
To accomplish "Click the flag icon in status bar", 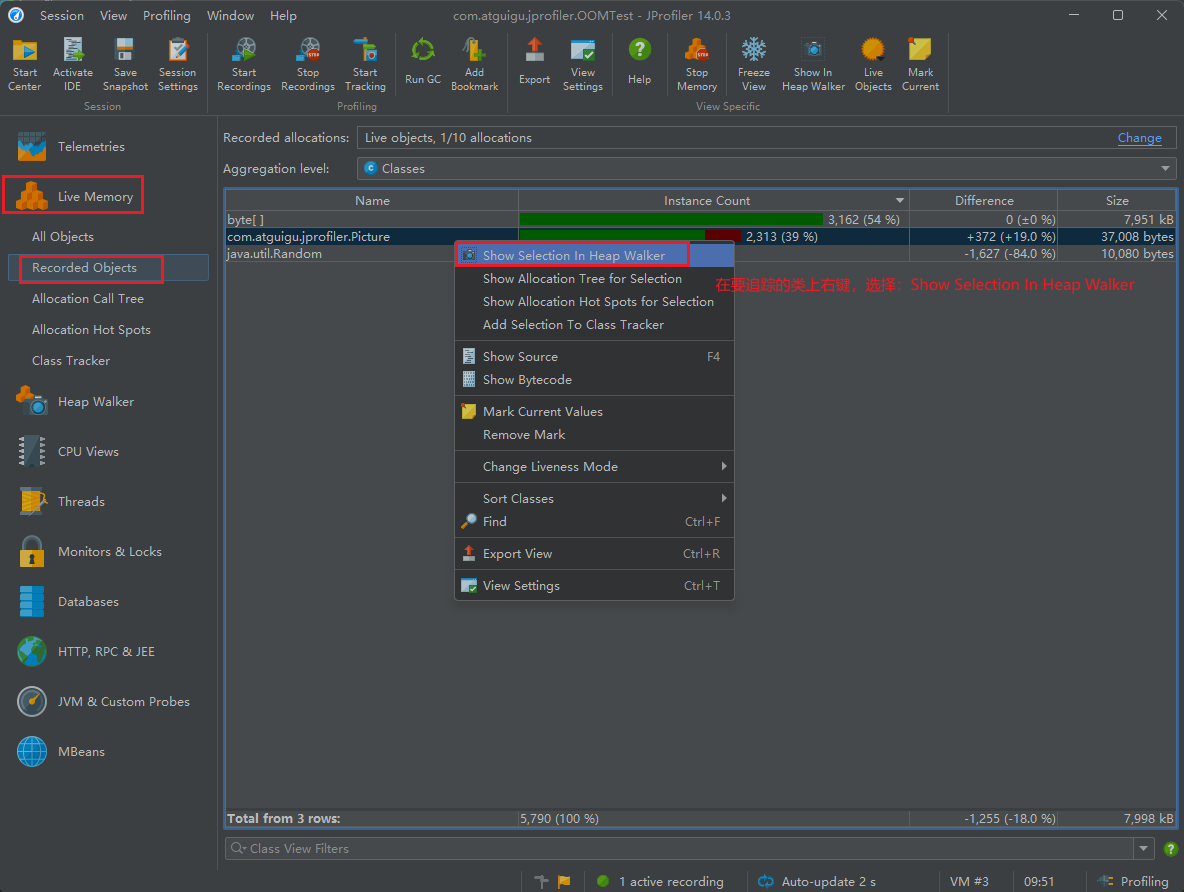I will (564, 881).
